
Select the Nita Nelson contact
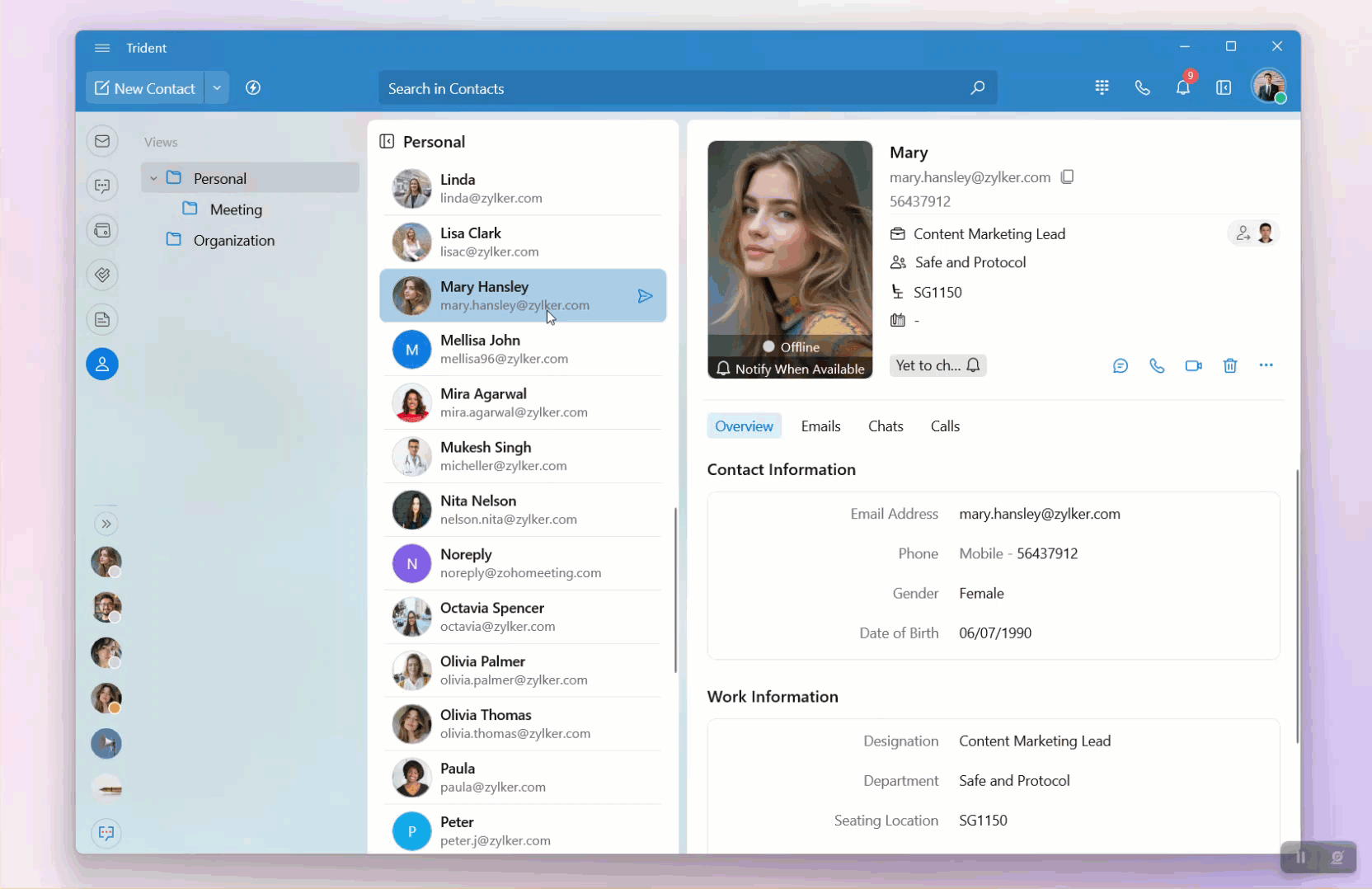[x=523, y=510]
